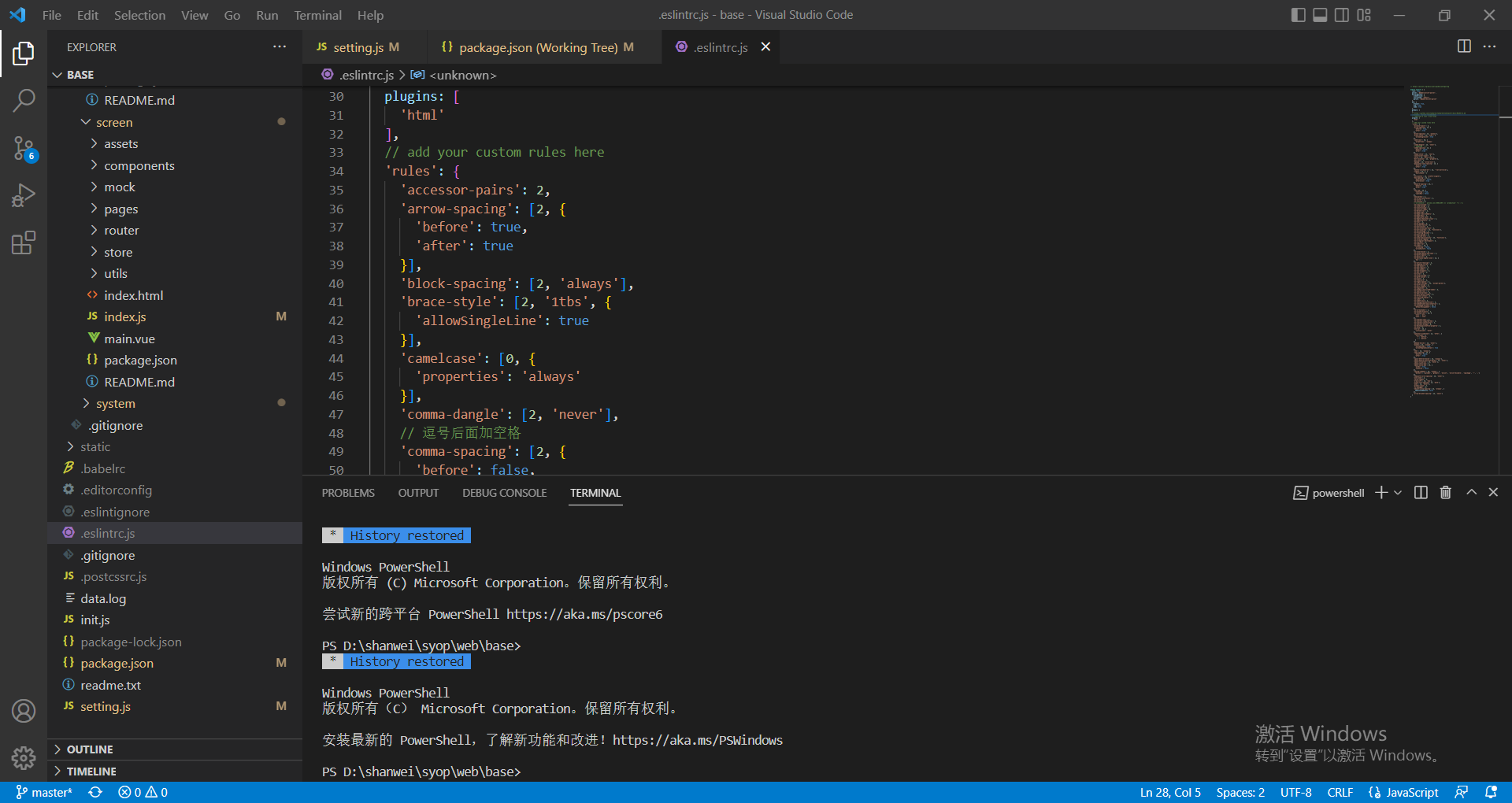Open Source Control view with 6 changes
The height and width of the screenshot is (803, 1512).
[x=24, y=148]
